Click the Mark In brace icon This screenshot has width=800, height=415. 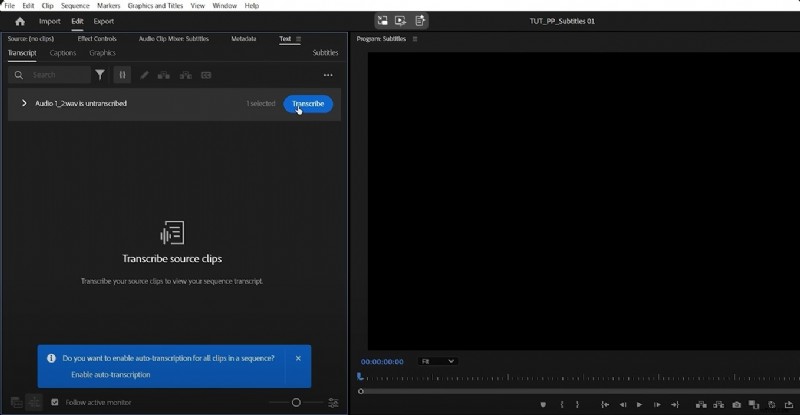point(562,405)
